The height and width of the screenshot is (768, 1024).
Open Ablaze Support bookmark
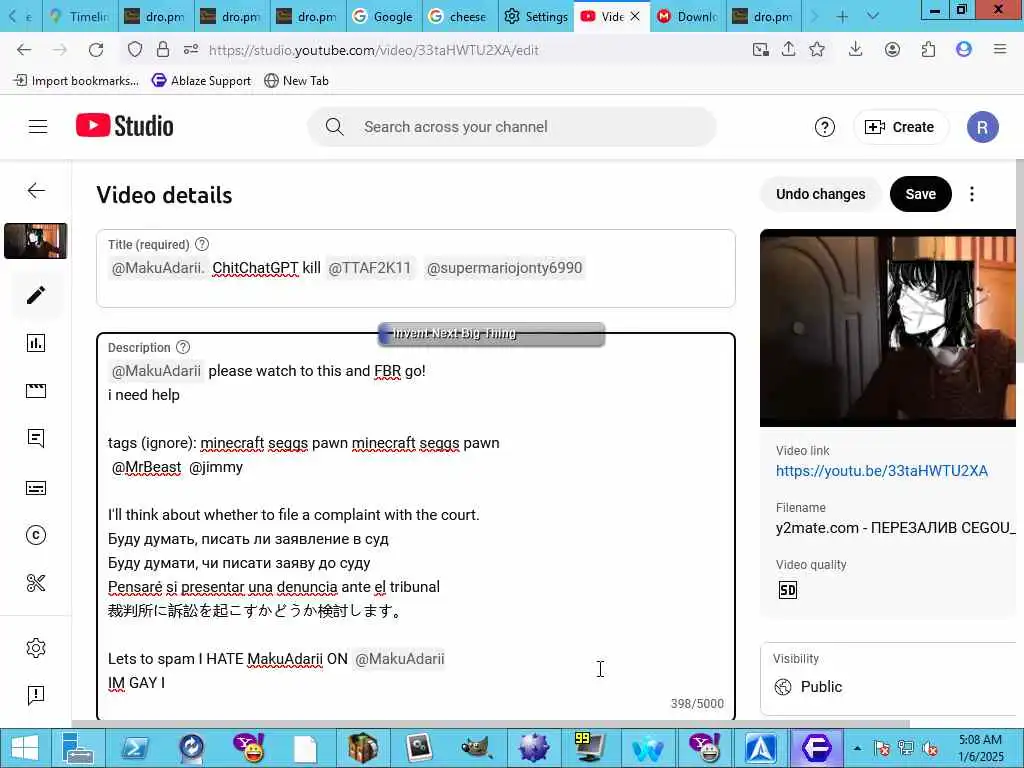201,80
